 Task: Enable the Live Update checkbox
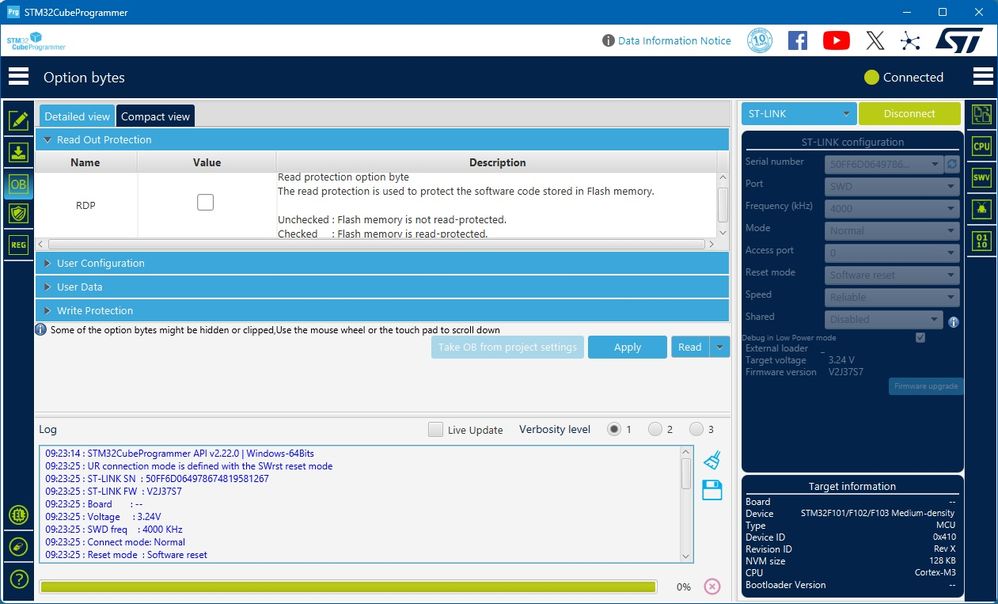click(435, 430)
